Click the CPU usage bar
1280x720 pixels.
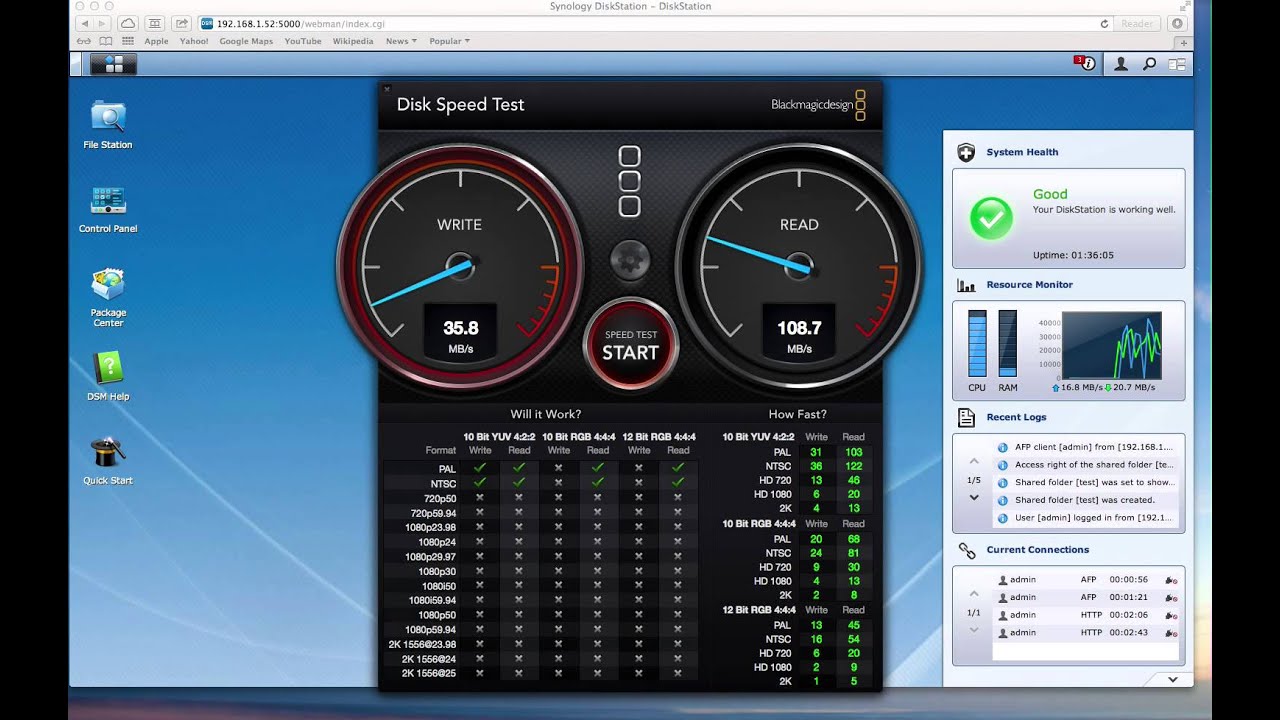pyautogui.click(x=977, y=343)
